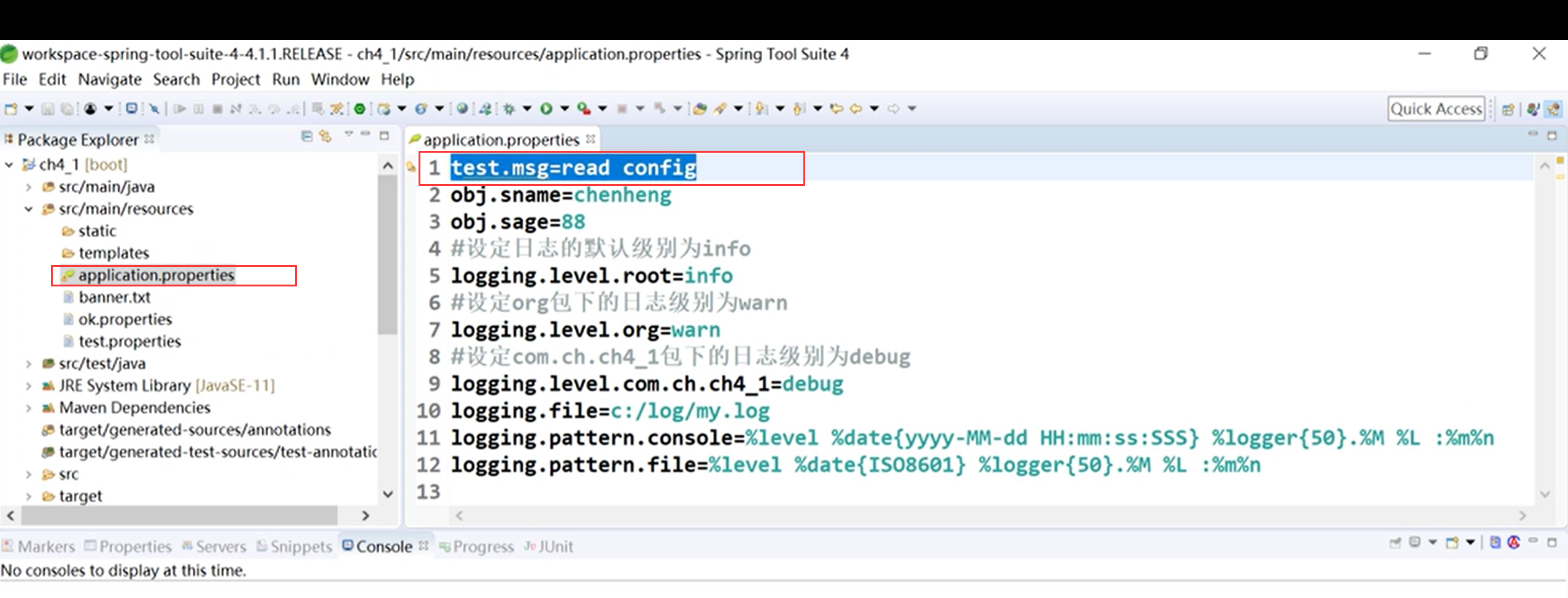
Task: Click Open Console icon in Console toolbar
Action: [x=1452, y=543]
